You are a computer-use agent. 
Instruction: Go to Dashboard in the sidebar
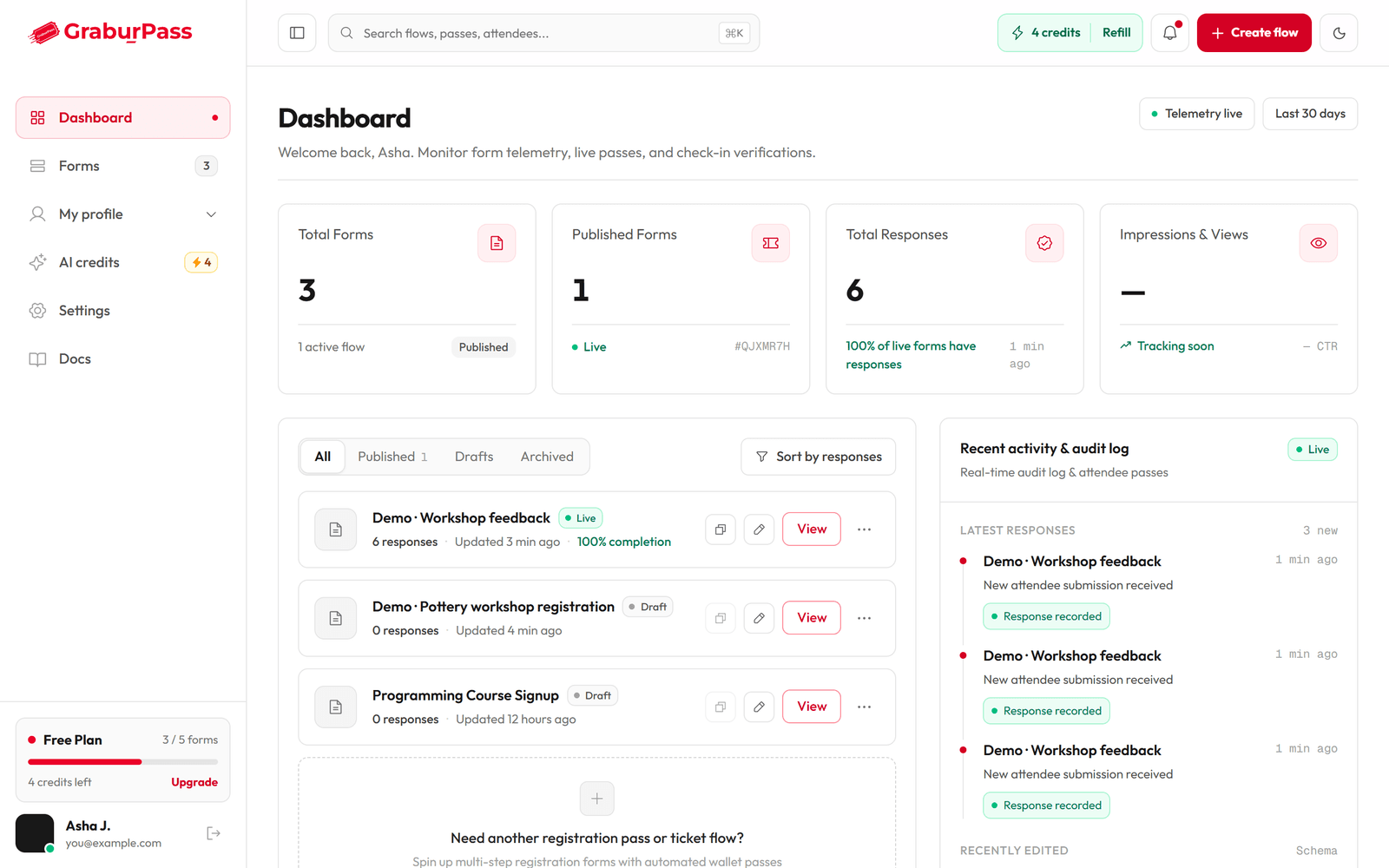(x=123, y=118)
